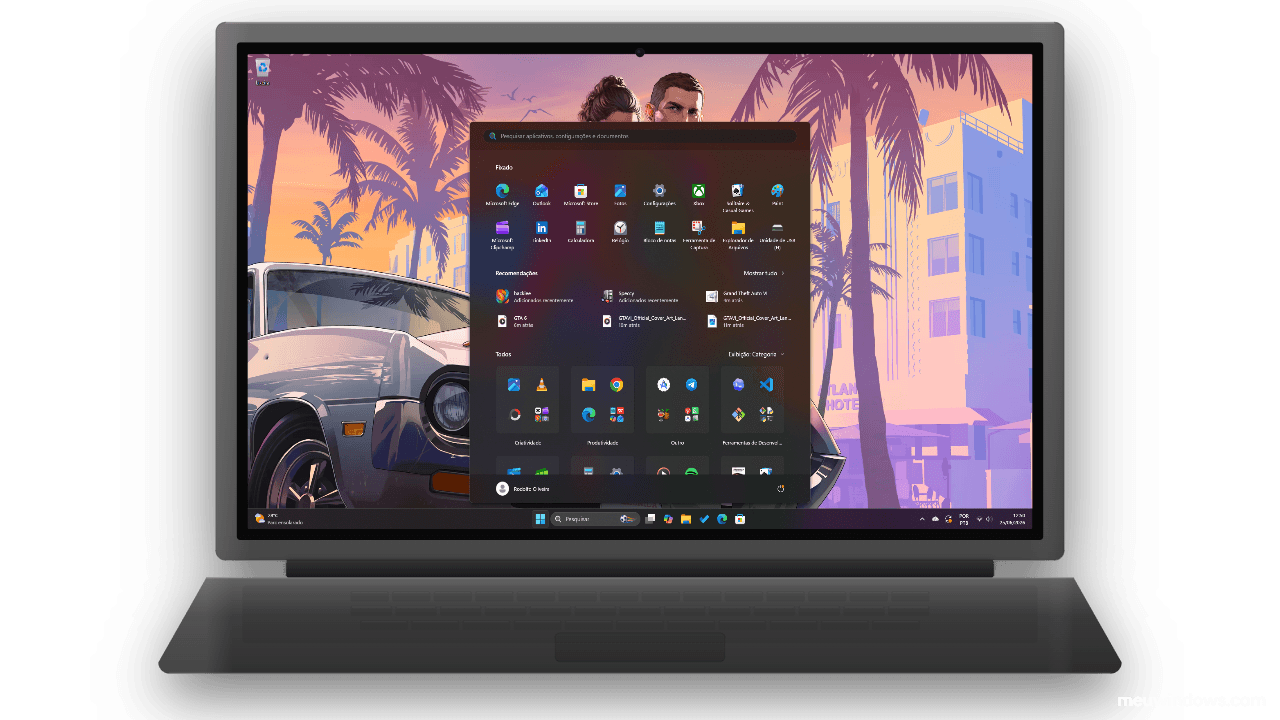Image resolution: width=1280 pixels, height=720 pixels.
Task: Open Microsoft Edge from pinned apps
Action: [502, 193]
